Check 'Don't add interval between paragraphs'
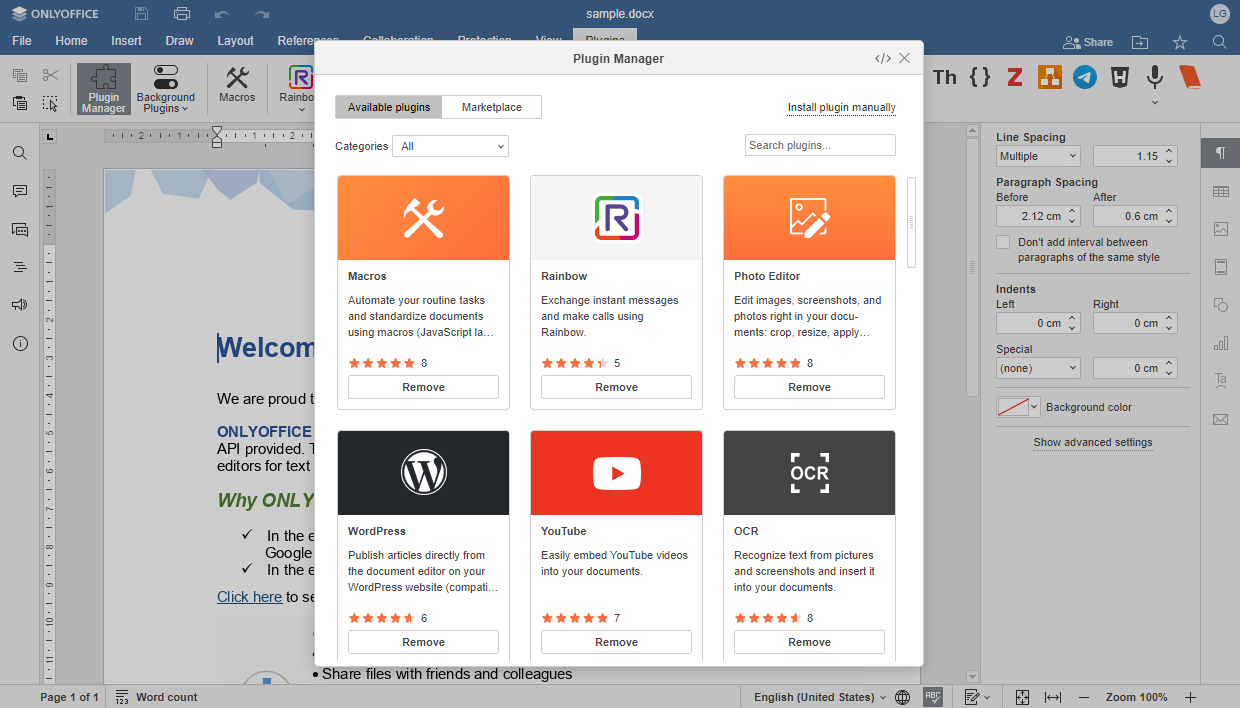The image size is (1240, 708). [x=1003, y=241]
